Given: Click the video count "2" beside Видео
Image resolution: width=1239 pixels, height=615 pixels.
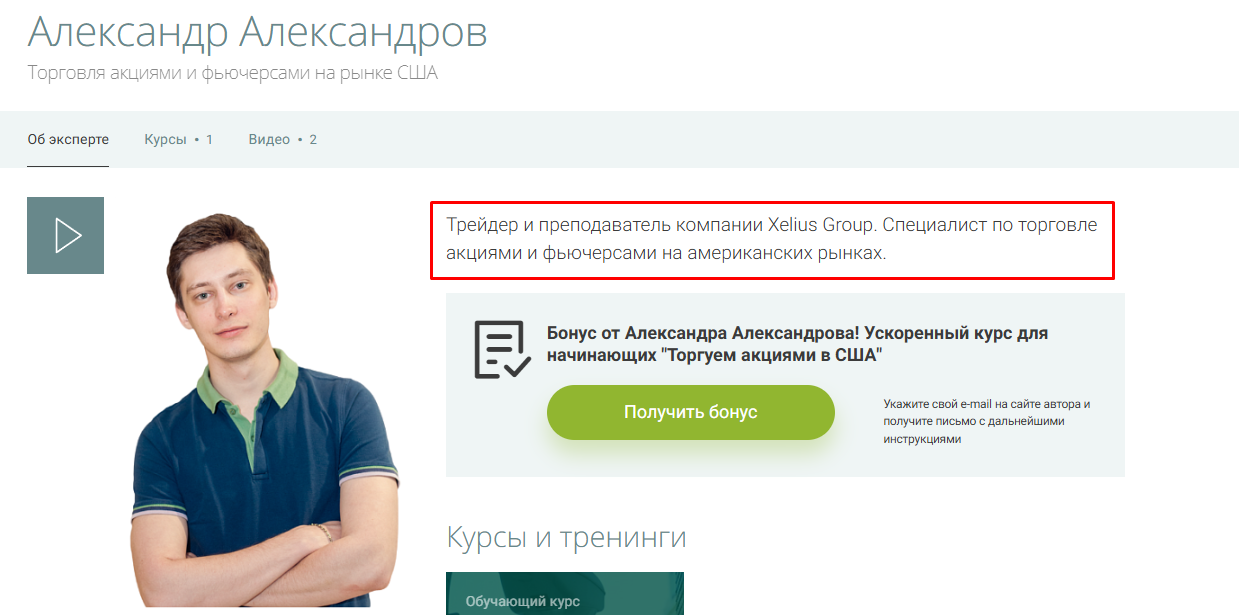Looking at the screenshot, I should click(x=313, y=139).
